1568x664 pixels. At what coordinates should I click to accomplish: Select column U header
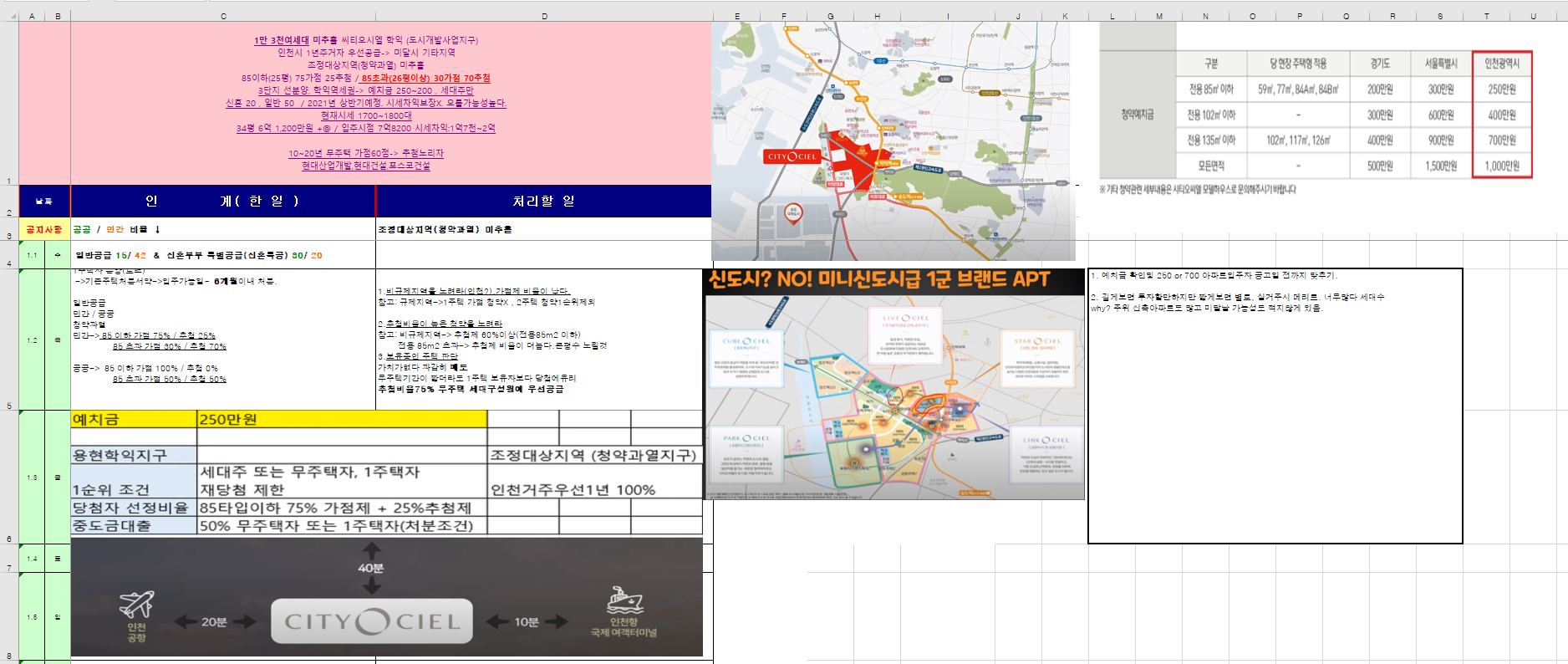(x=1533, y=16)
